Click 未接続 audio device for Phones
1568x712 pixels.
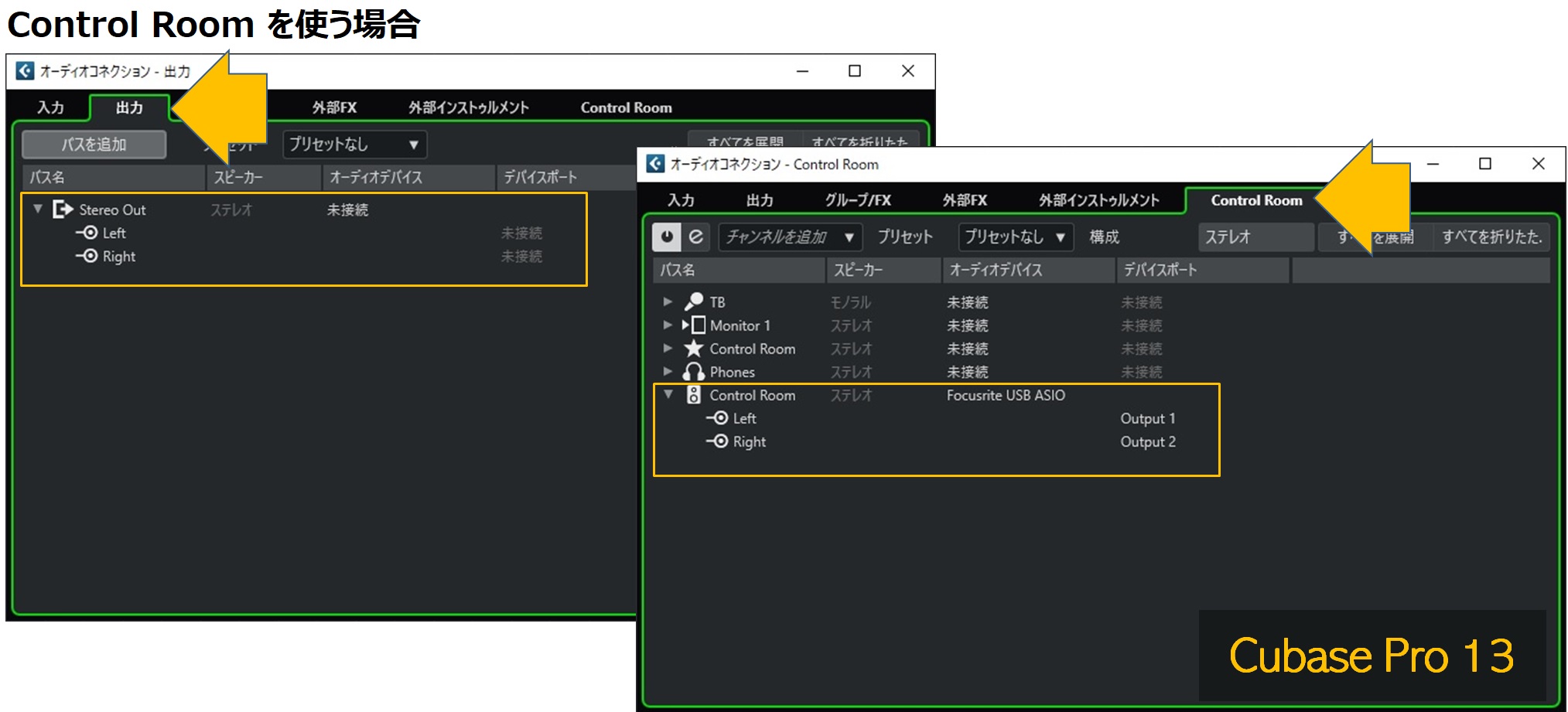point(968,372)
